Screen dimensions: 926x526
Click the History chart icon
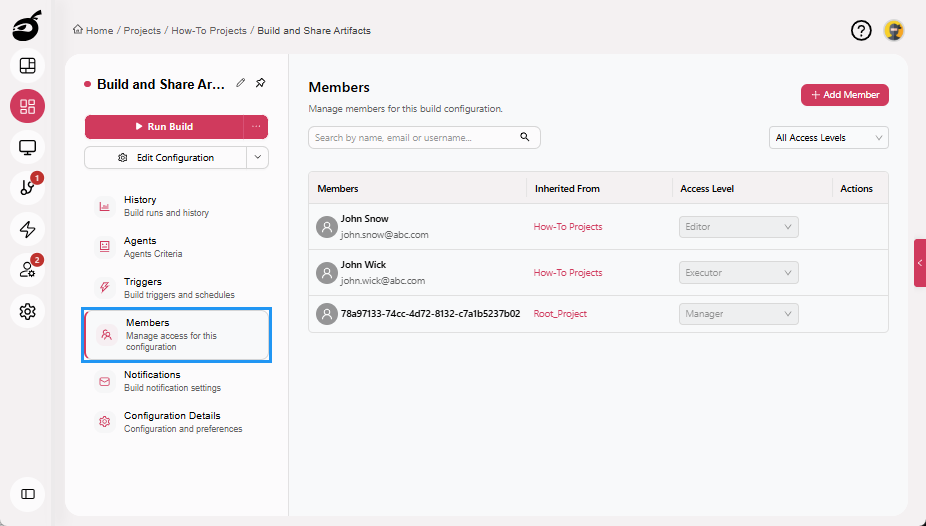pos(105,206)
